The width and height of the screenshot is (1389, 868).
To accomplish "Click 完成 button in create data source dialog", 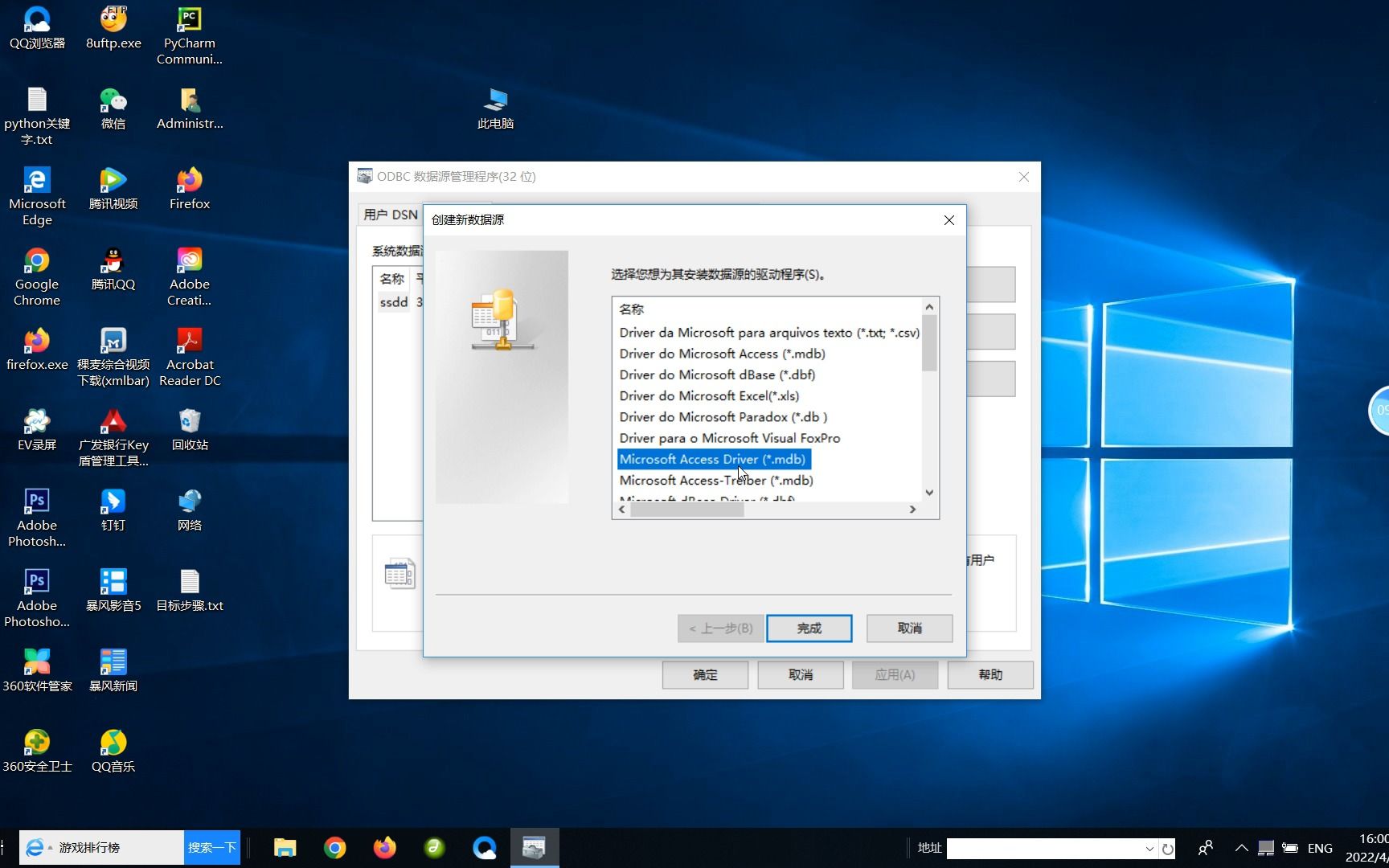I will 809,628.
